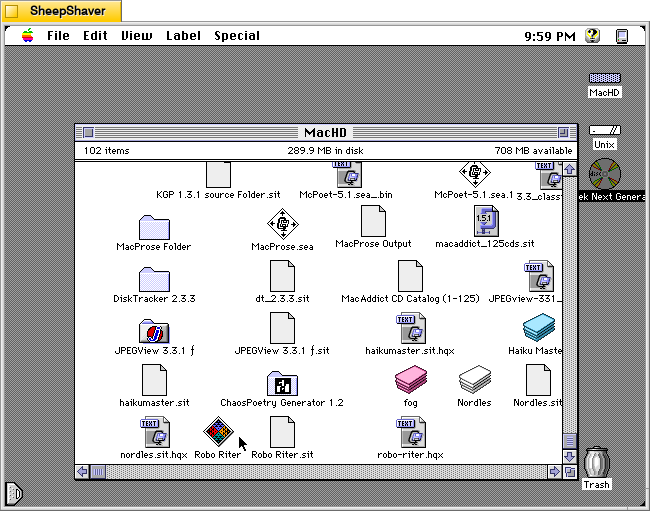This screenshot has width=650, height=511.
Task: Select the Nordles.sit document icon
Action: tap(538, 380)
